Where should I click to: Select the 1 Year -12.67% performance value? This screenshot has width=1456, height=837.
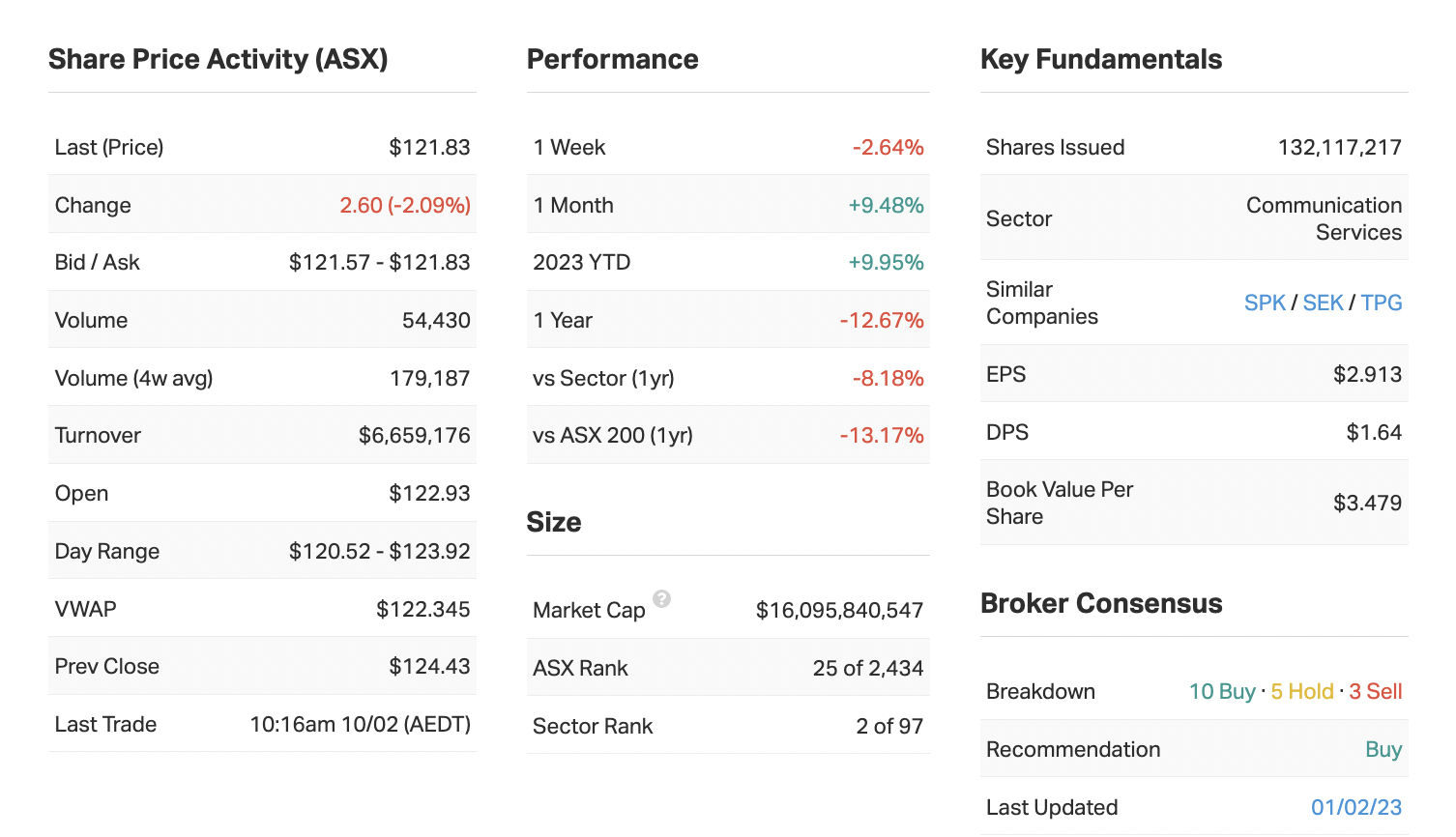click(881, 320)
